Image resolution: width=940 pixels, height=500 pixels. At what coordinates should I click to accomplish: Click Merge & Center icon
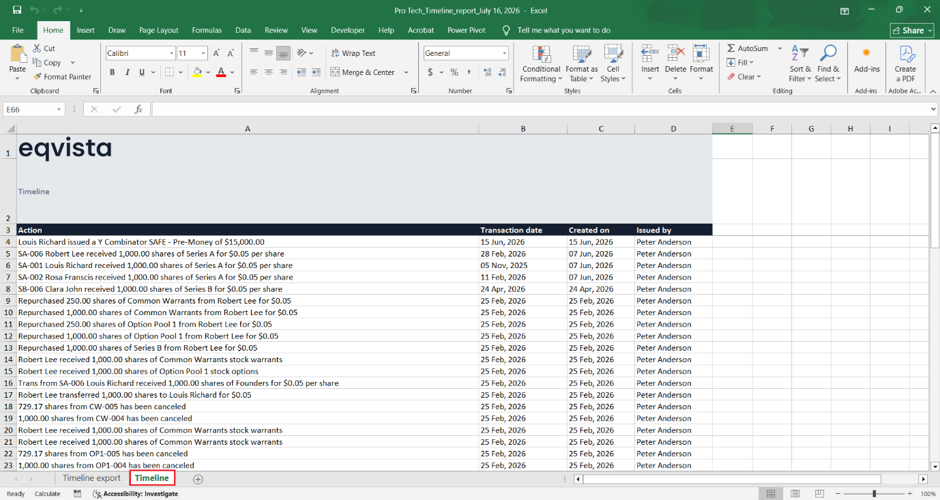[335, 72]
